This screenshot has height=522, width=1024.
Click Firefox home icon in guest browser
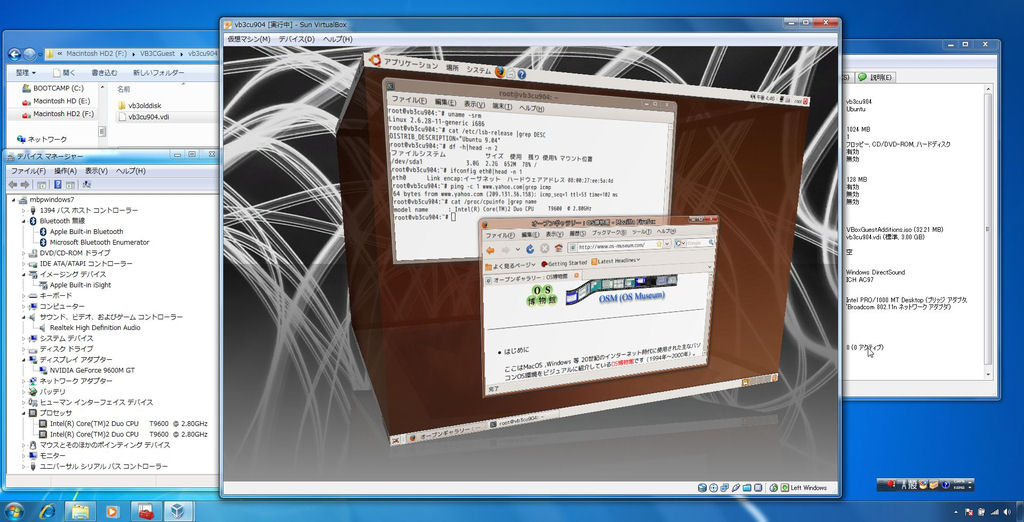558,248
